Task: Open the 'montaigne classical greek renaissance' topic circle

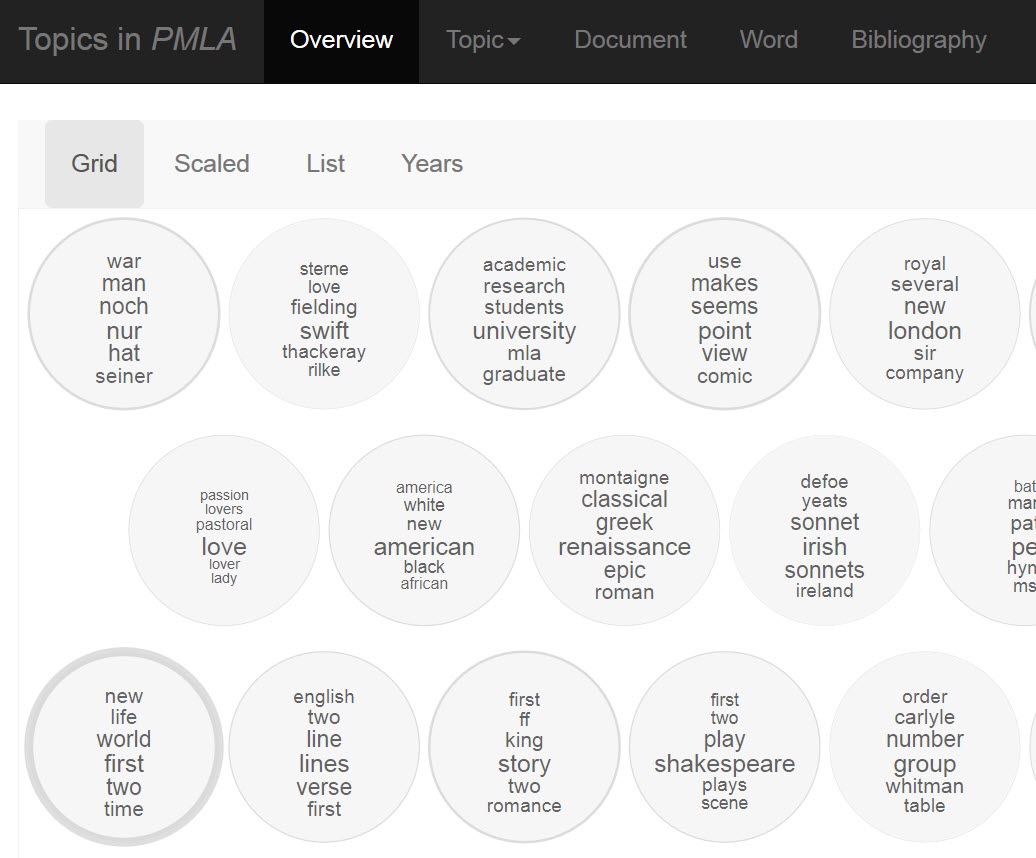Action: [x=624, y=530]
